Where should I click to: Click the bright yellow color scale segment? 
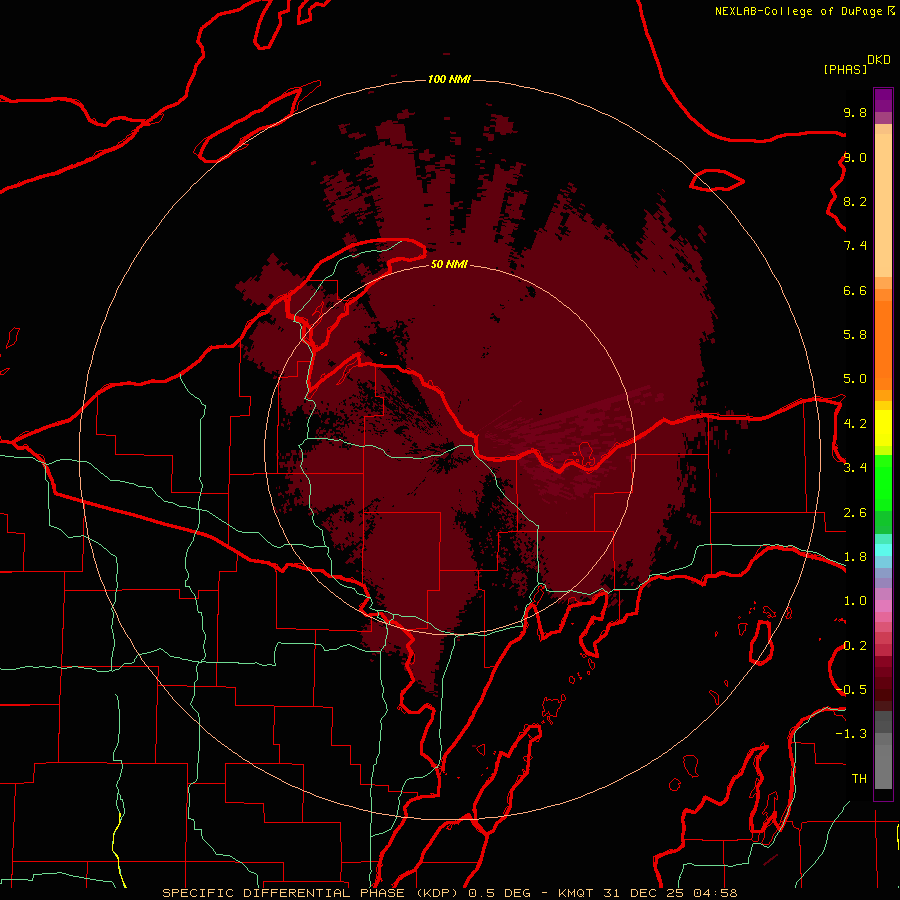coord(883,428)
